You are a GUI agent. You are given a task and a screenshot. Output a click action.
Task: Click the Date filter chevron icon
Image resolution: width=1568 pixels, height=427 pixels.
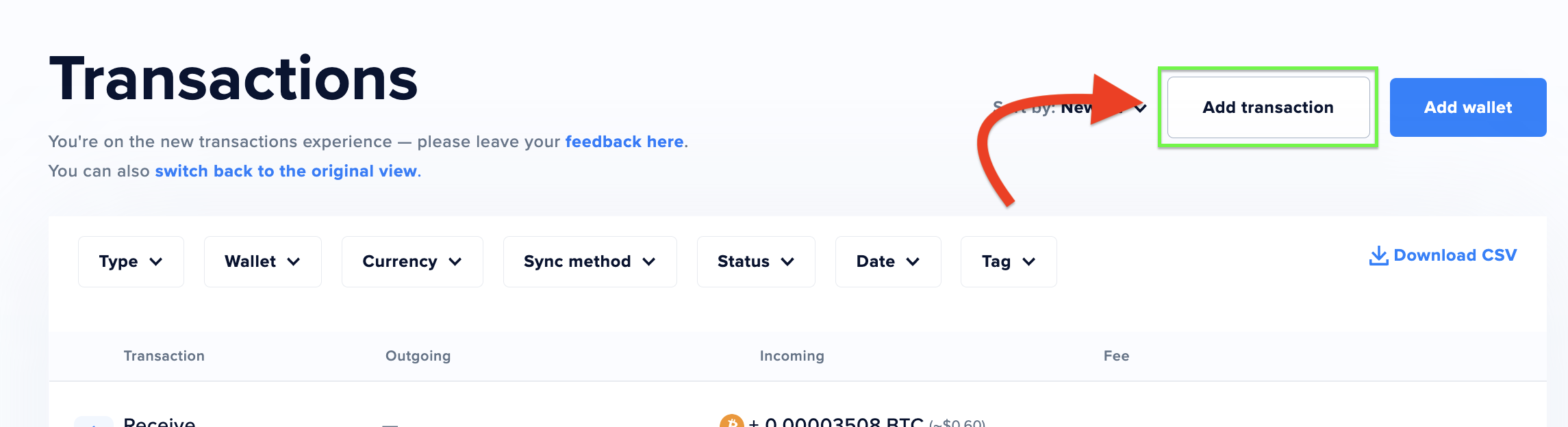(913, 261)
